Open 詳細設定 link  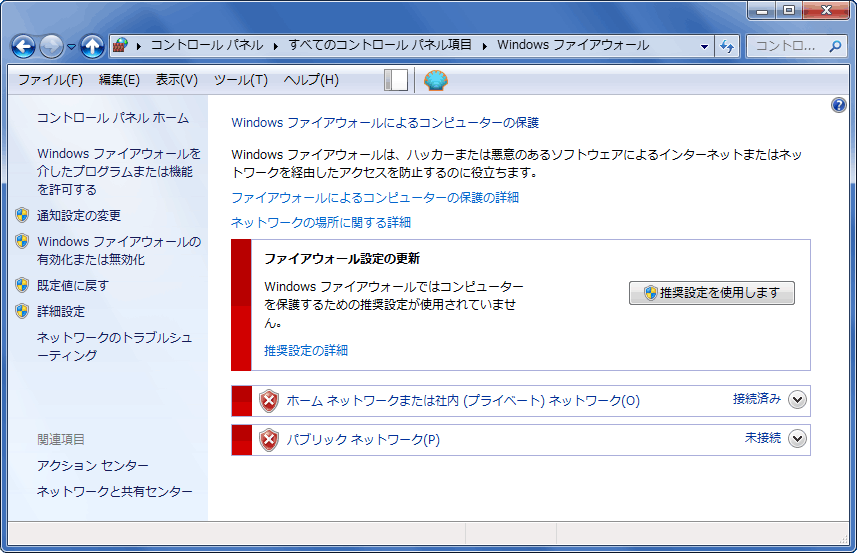[61, 311]
